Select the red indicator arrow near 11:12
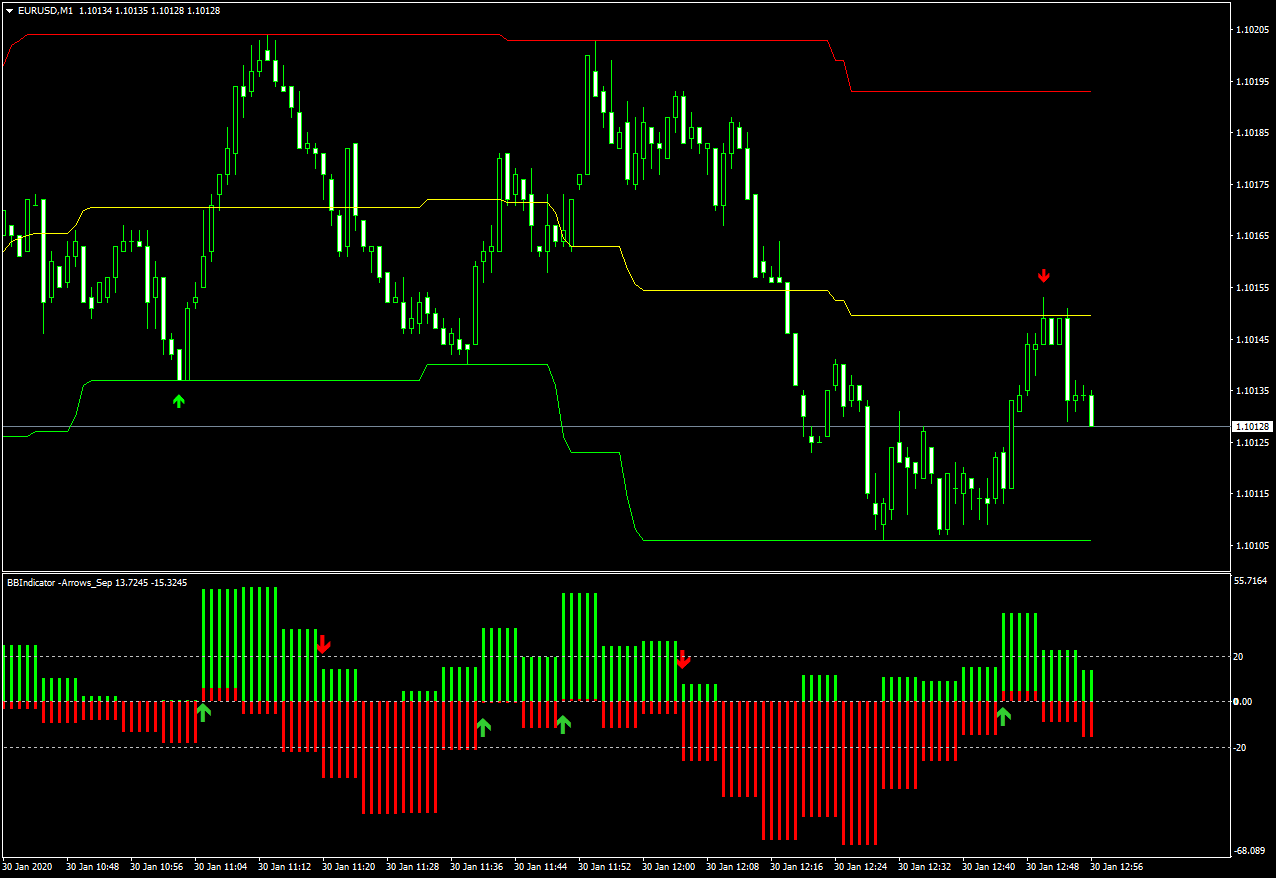 pyautogui.click(x=324, y=644)
